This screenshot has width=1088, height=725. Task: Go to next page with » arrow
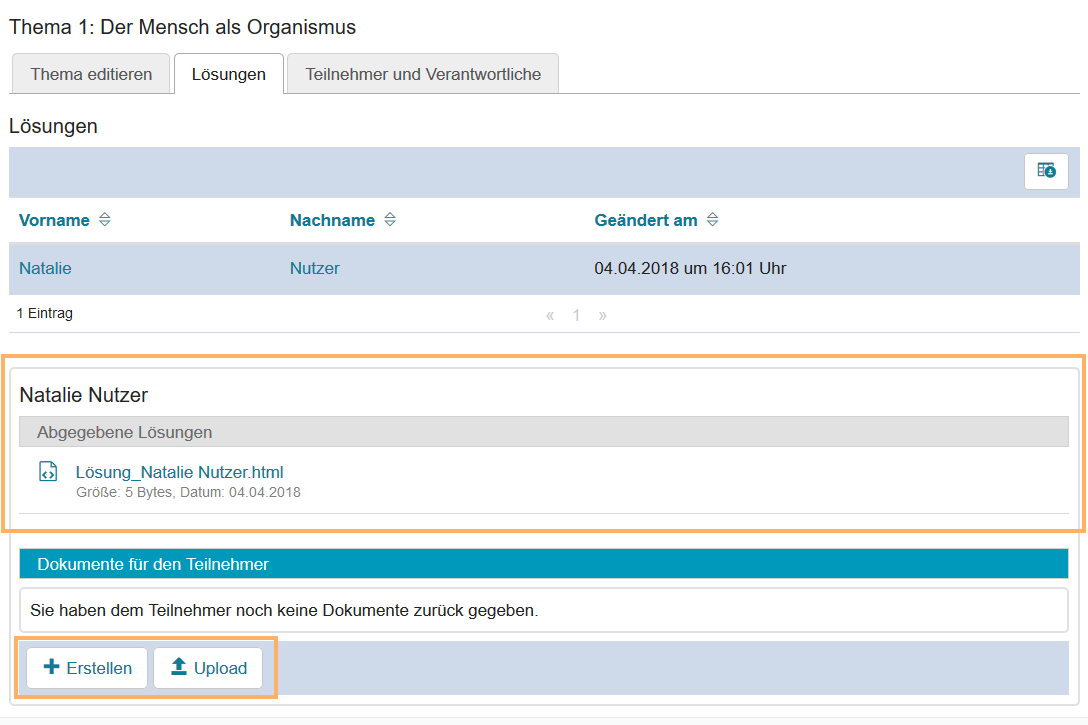(603, 316)
